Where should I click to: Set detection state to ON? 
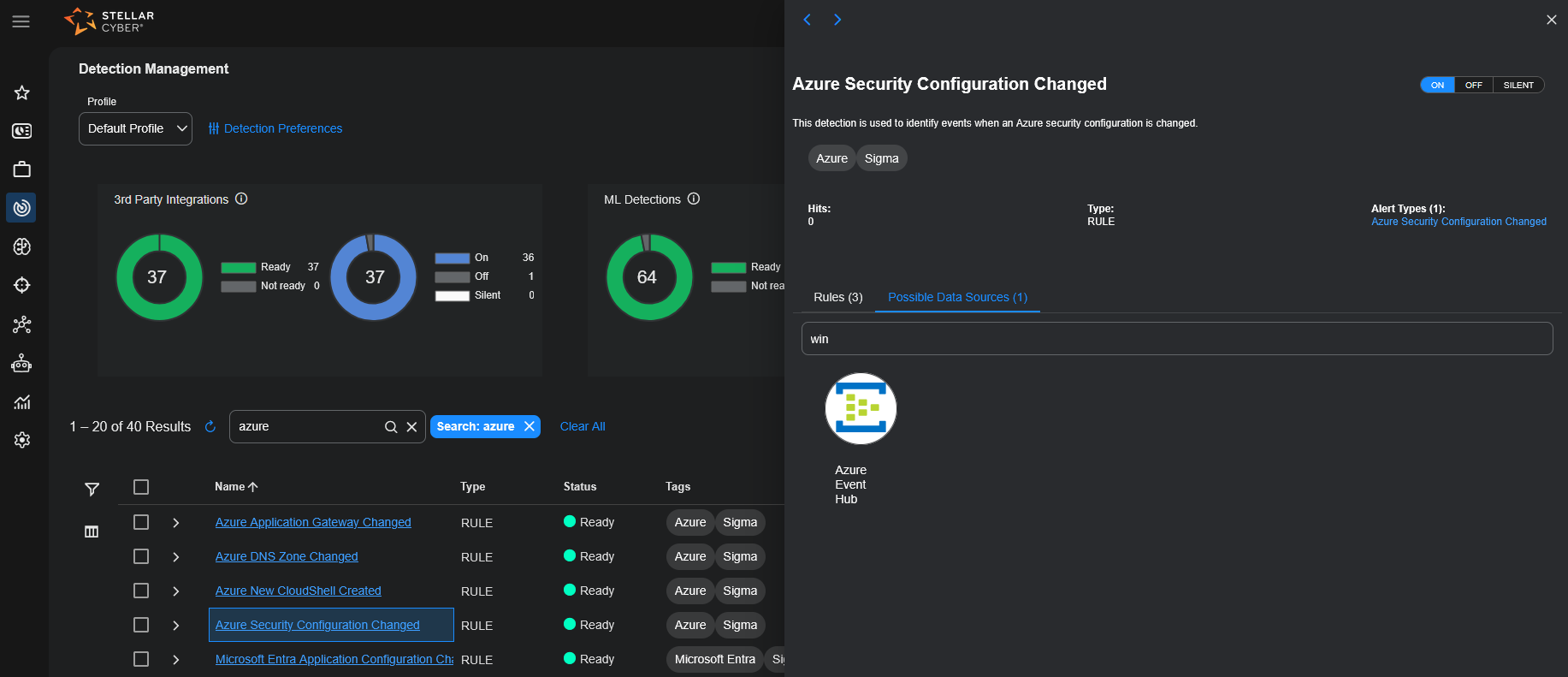[x=1437, y=85]
